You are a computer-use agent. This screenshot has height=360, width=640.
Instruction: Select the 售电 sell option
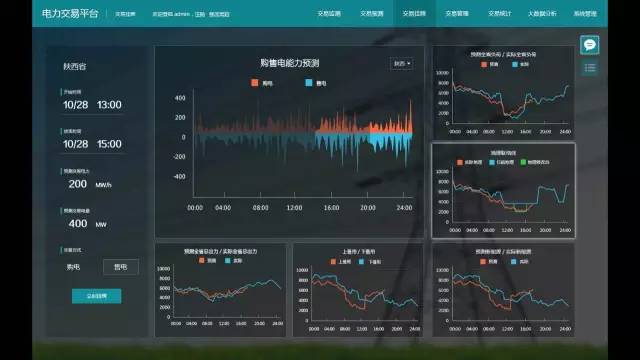120,267
